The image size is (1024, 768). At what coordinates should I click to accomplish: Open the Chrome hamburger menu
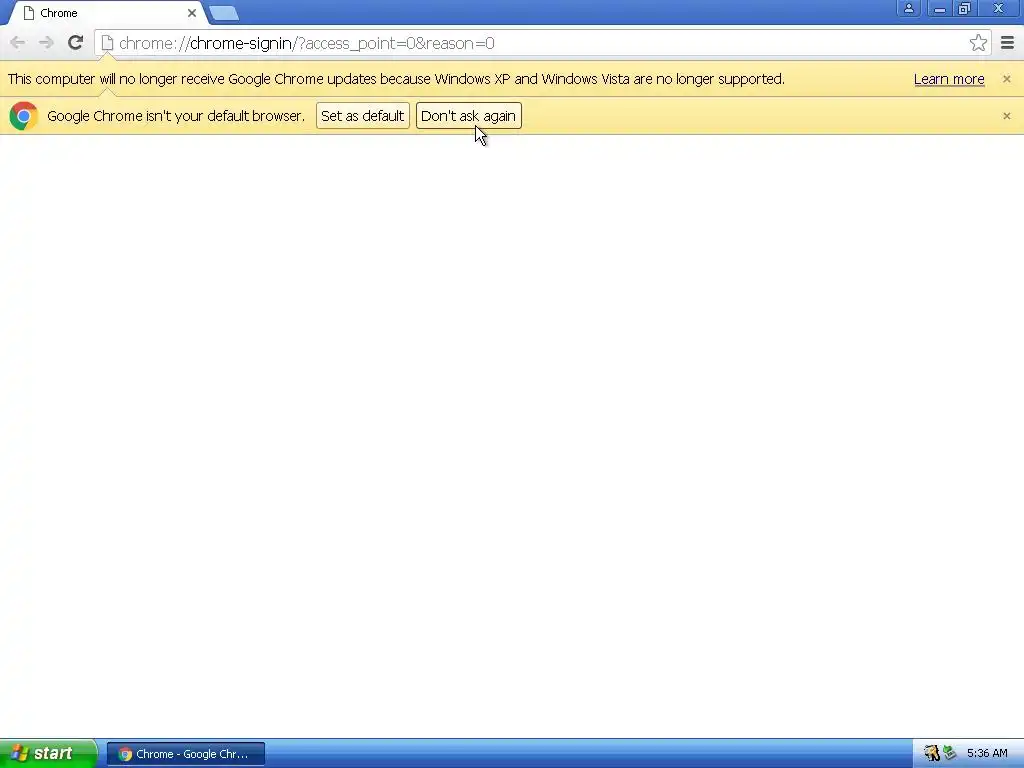click(1007, 43)
